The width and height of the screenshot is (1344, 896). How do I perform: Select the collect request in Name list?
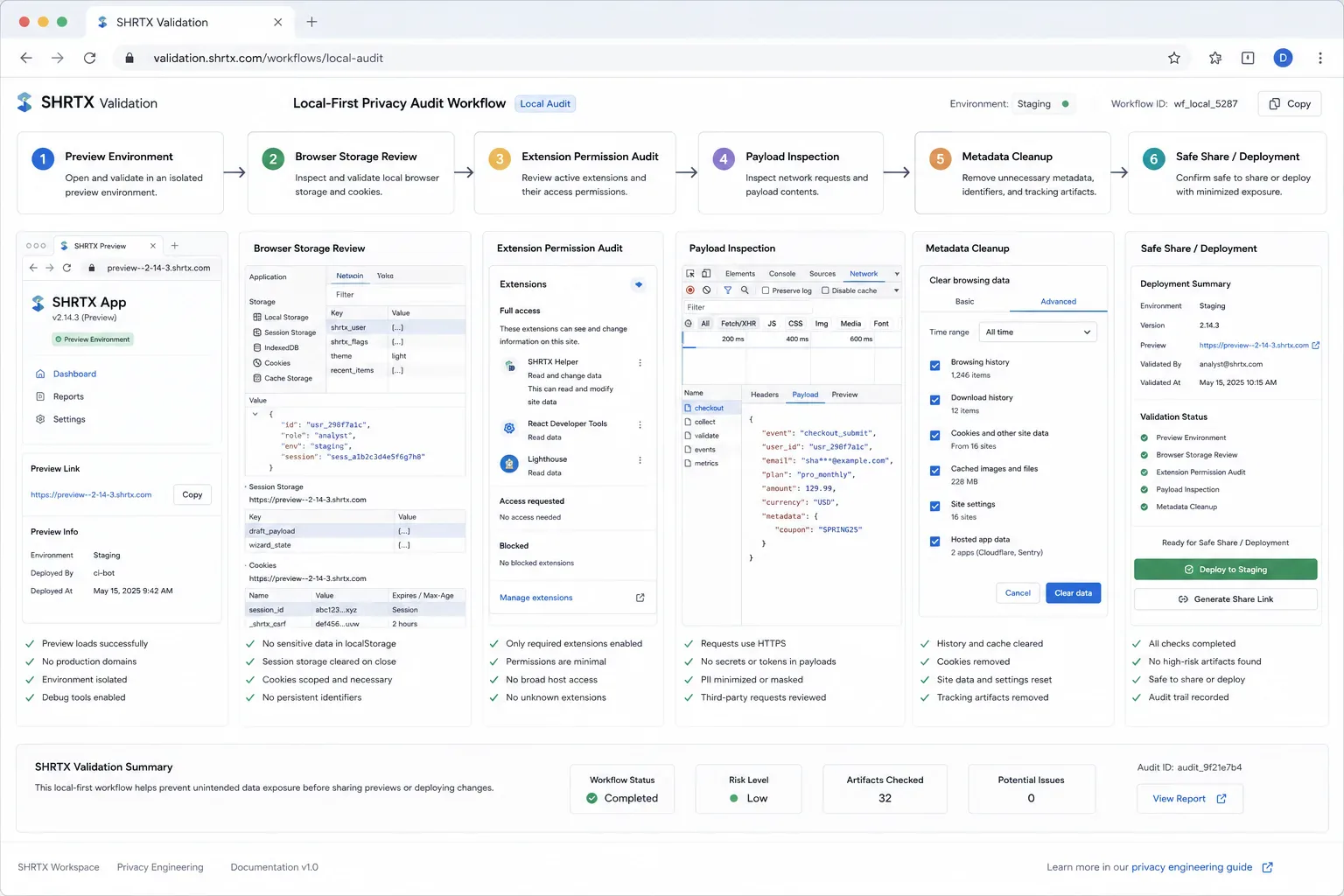pyautogui.click(x=710, y=422)
